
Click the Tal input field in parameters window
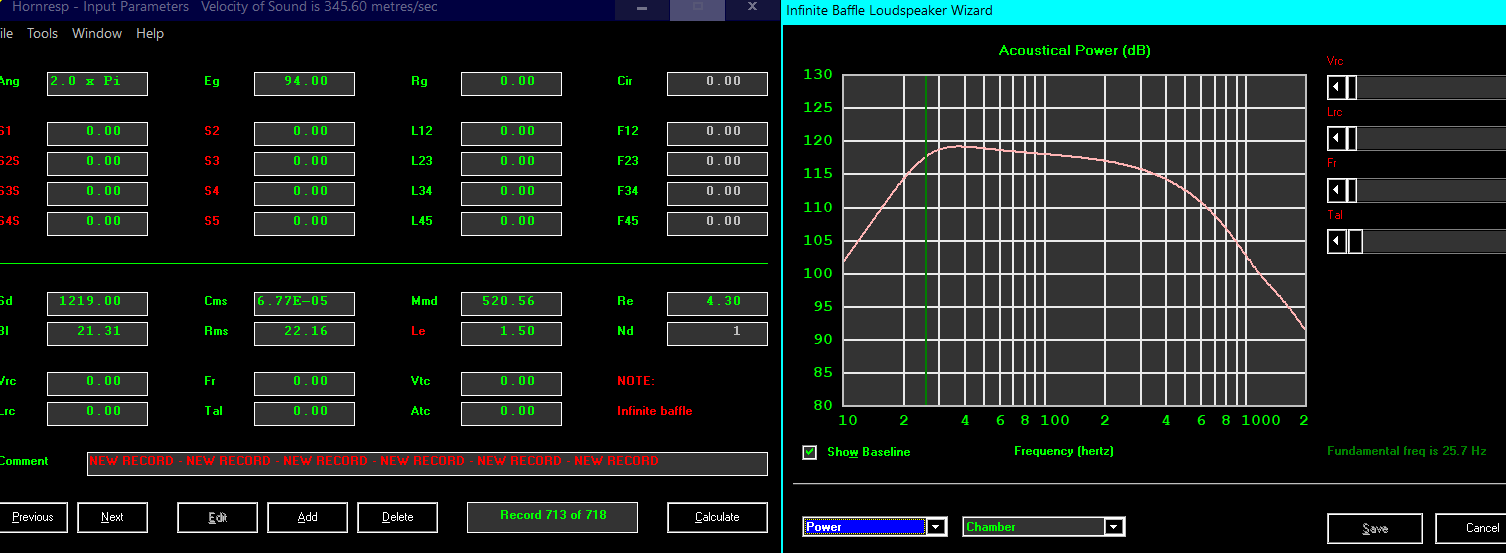pyautogui.click(x=304, y=413)
